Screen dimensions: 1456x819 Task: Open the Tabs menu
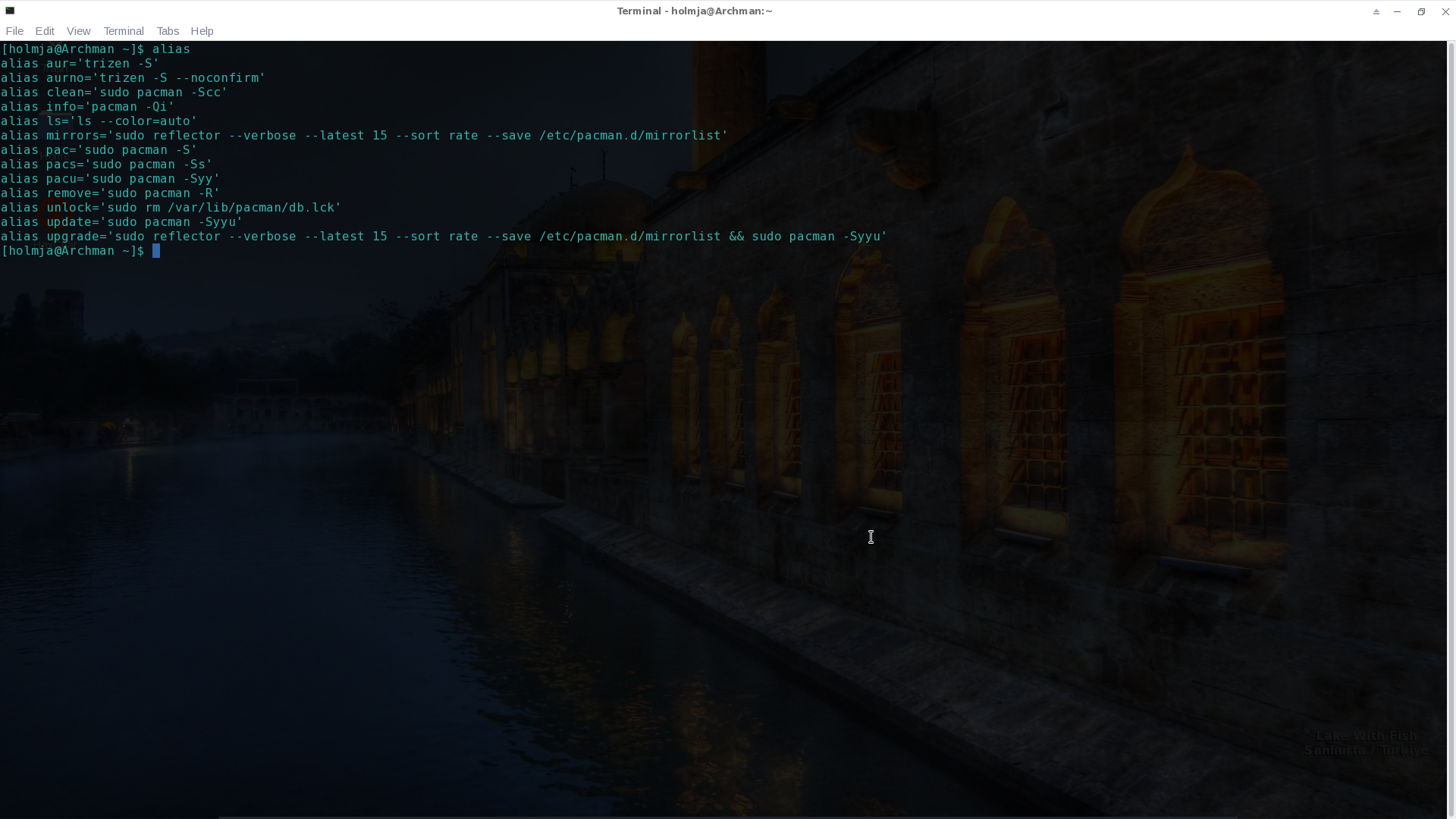point(168,31)
